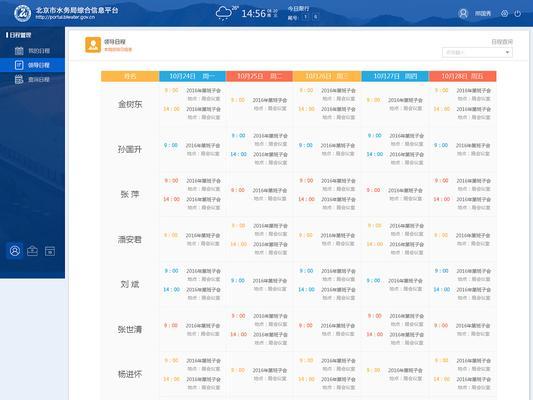The width and height of the screenshot is (533, 400).
Task: Click the Beijing Water Authority platform logo
Action: pos(22,13)
